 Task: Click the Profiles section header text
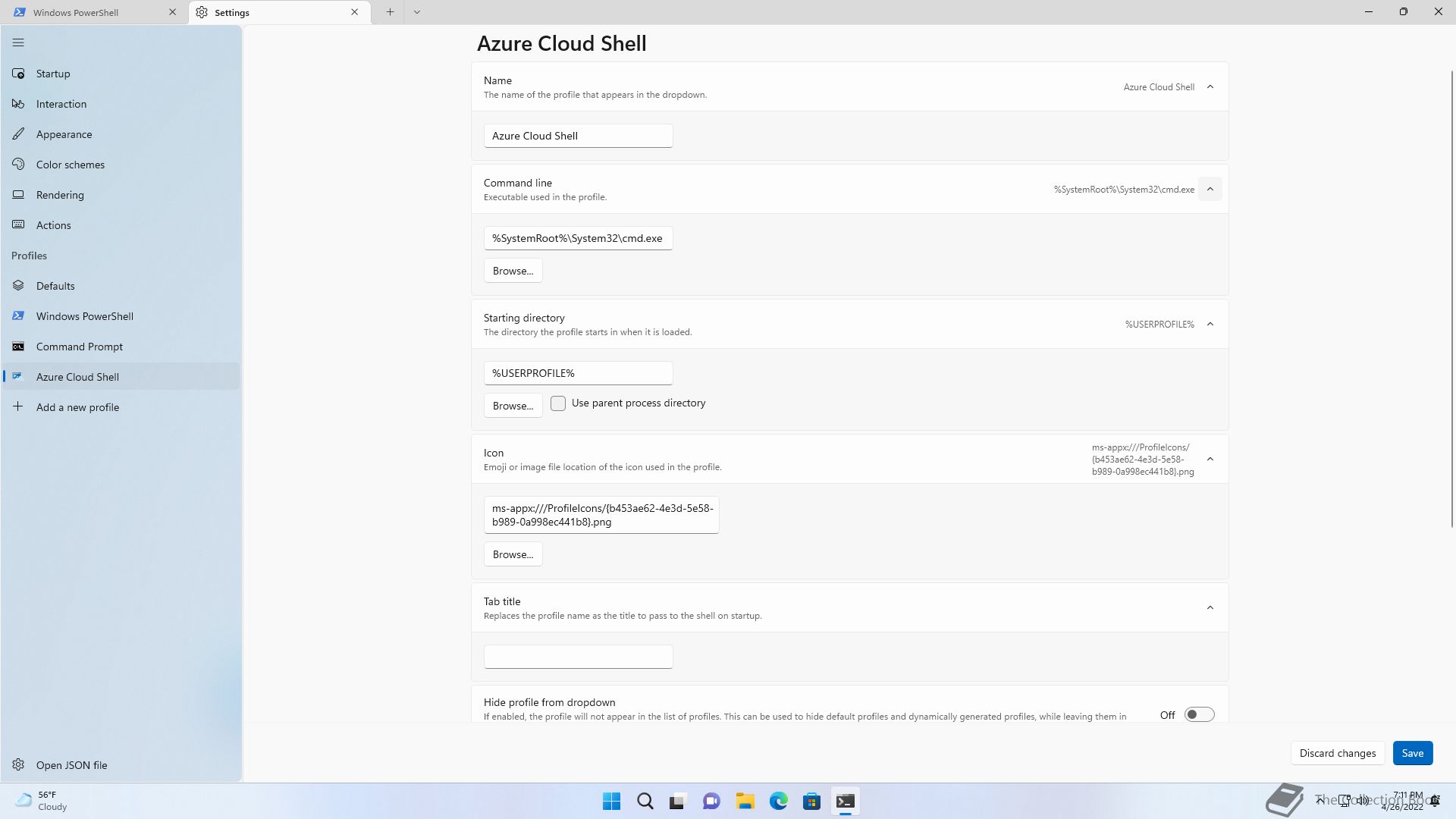(29, 256)
